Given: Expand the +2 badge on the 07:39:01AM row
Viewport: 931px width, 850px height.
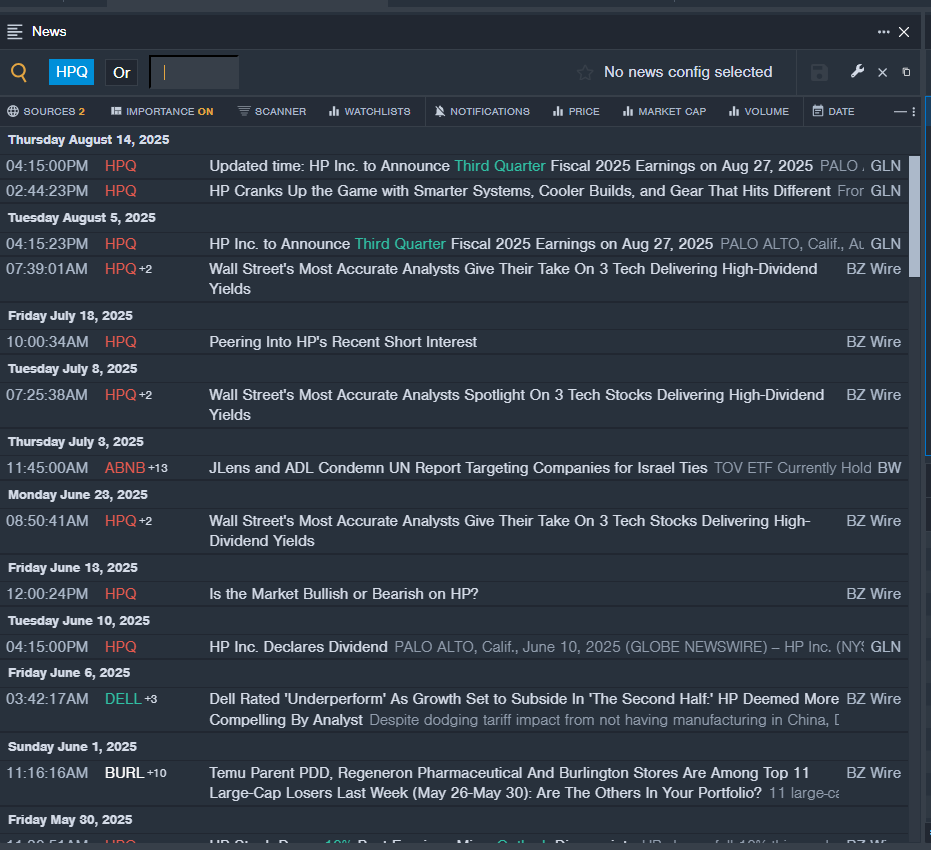Looking at the screenshot, I should [x=145, y=269].
